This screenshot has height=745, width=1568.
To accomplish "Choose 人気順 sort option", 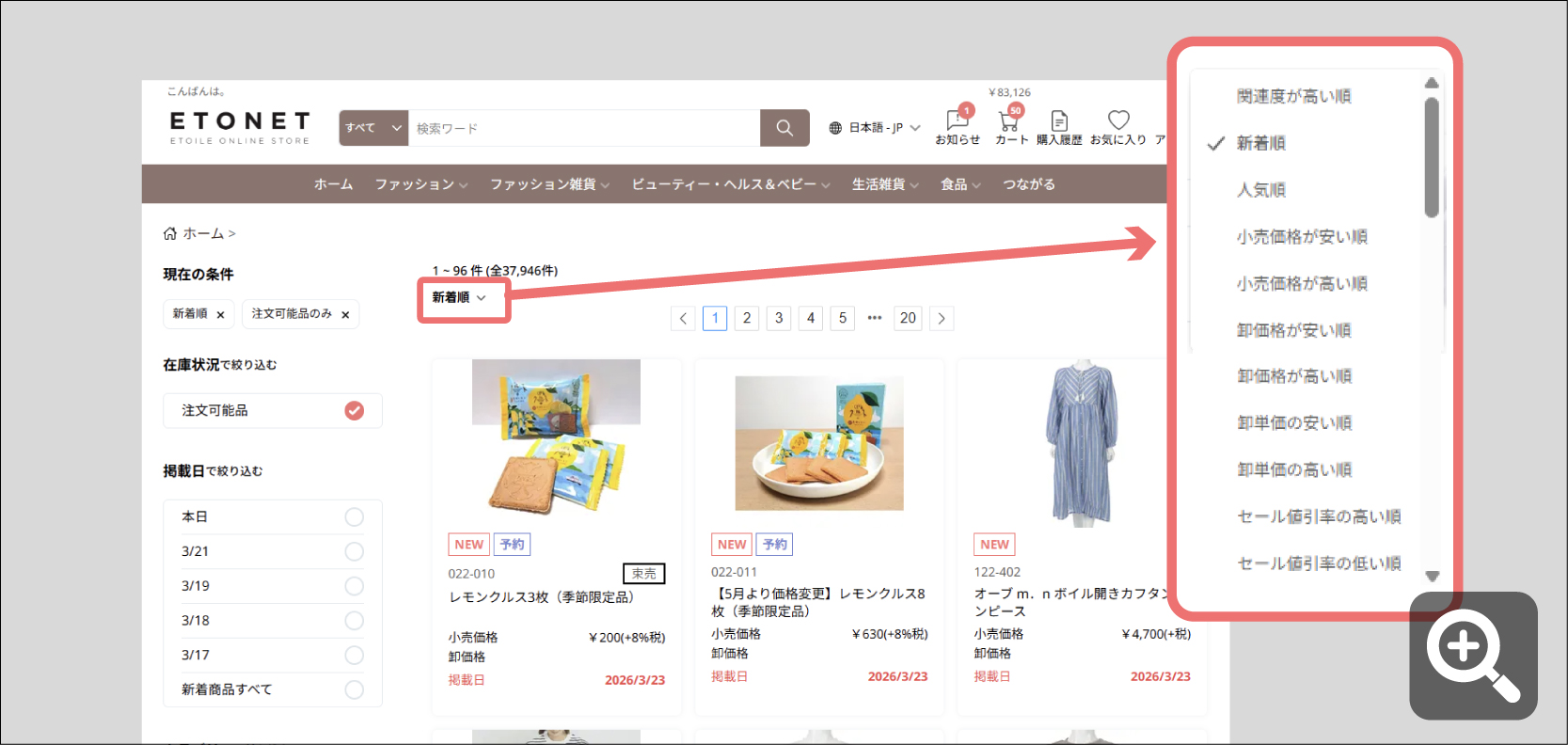I will (x=1260, y=190).
